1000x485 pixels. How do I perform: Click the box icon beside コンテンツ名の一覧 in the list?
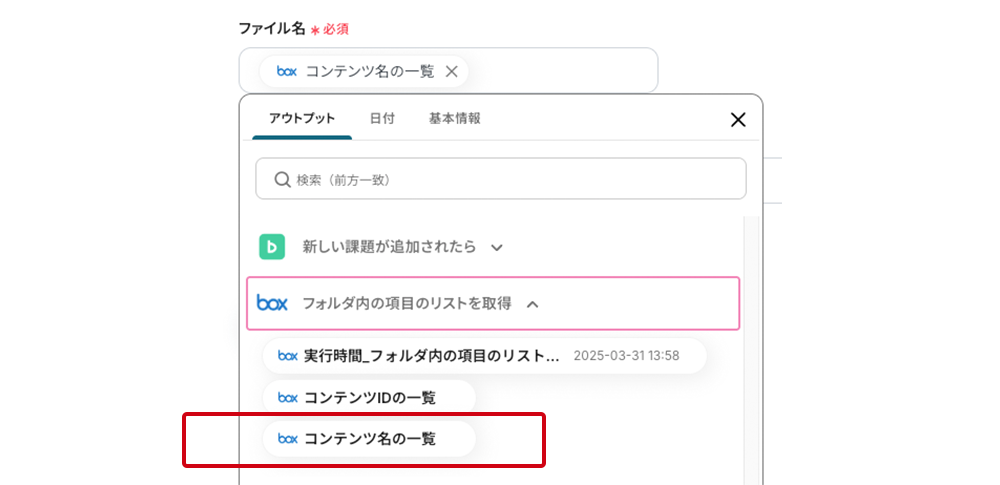[x=287, y=438]
